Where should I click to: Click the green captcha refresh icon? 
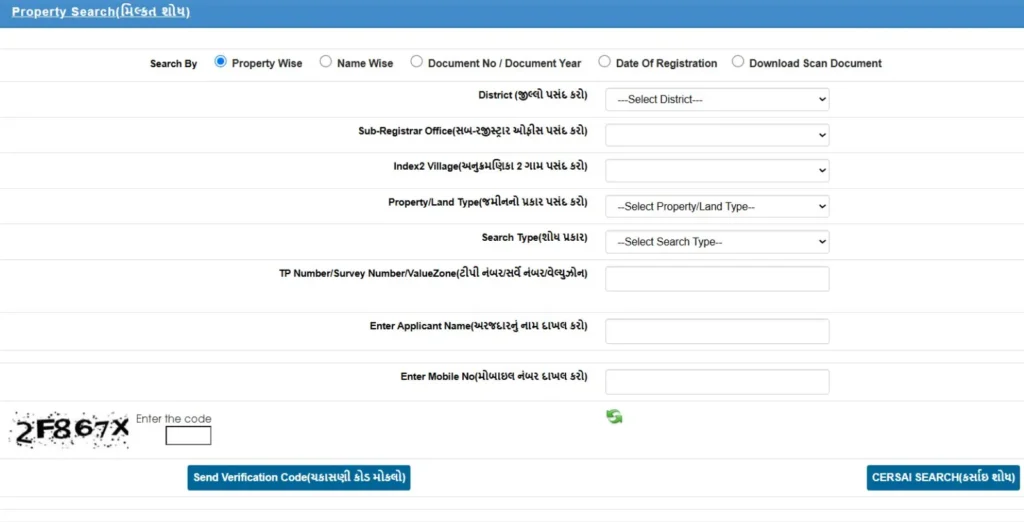[614, 417]
